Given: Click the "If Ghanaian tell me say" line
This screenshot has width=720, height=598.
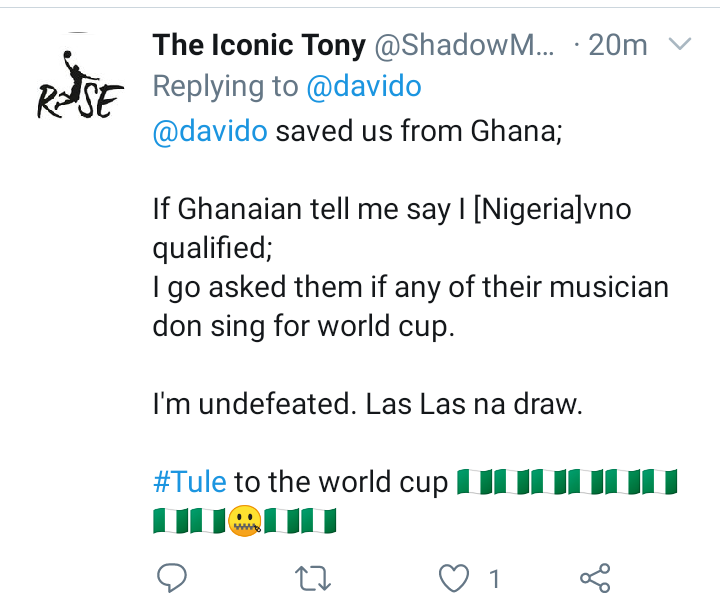Looking at the screenshot, I should (x=392, y=209).
